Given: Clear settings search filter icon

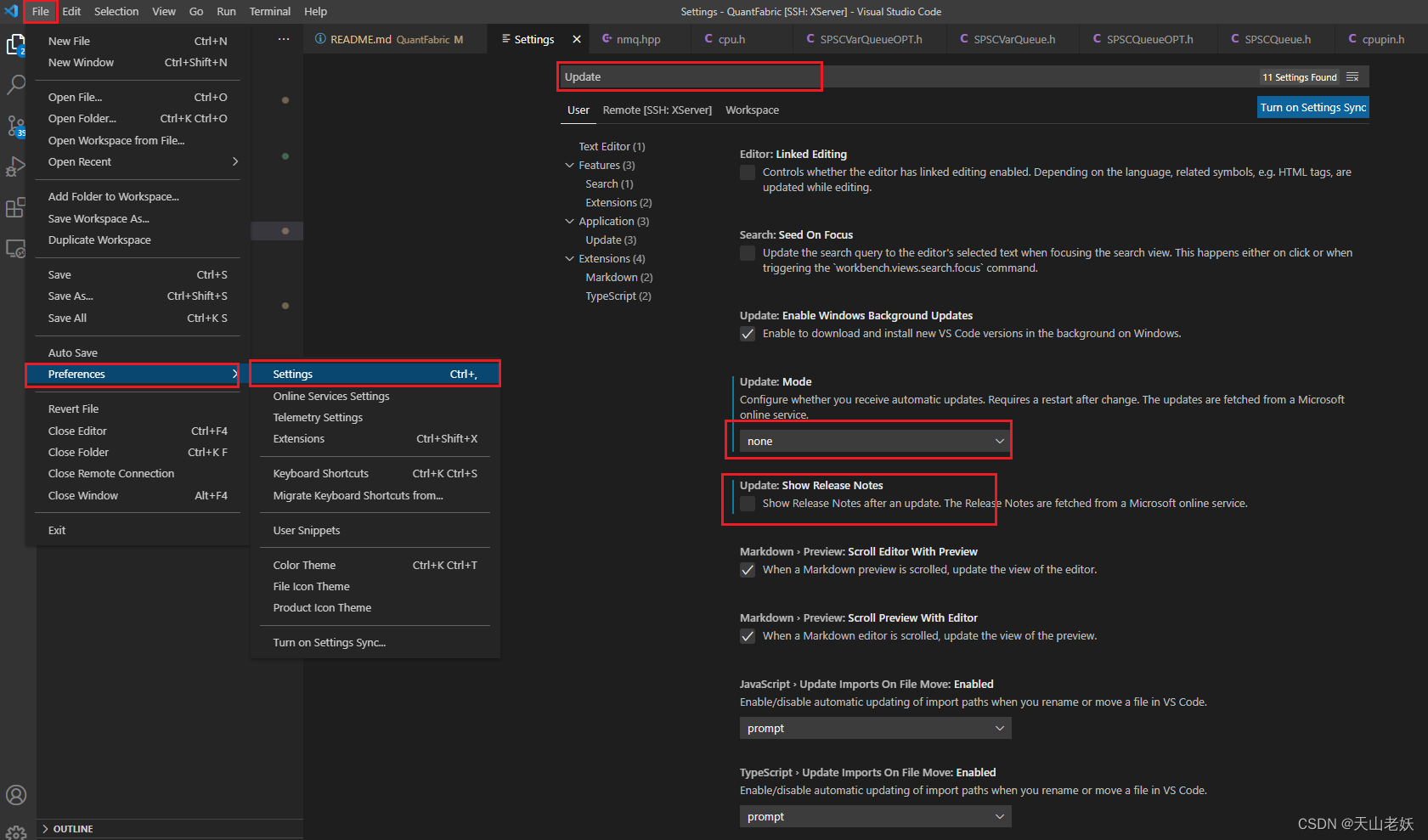Looking at the screenshot, I should pos(1352,76).
